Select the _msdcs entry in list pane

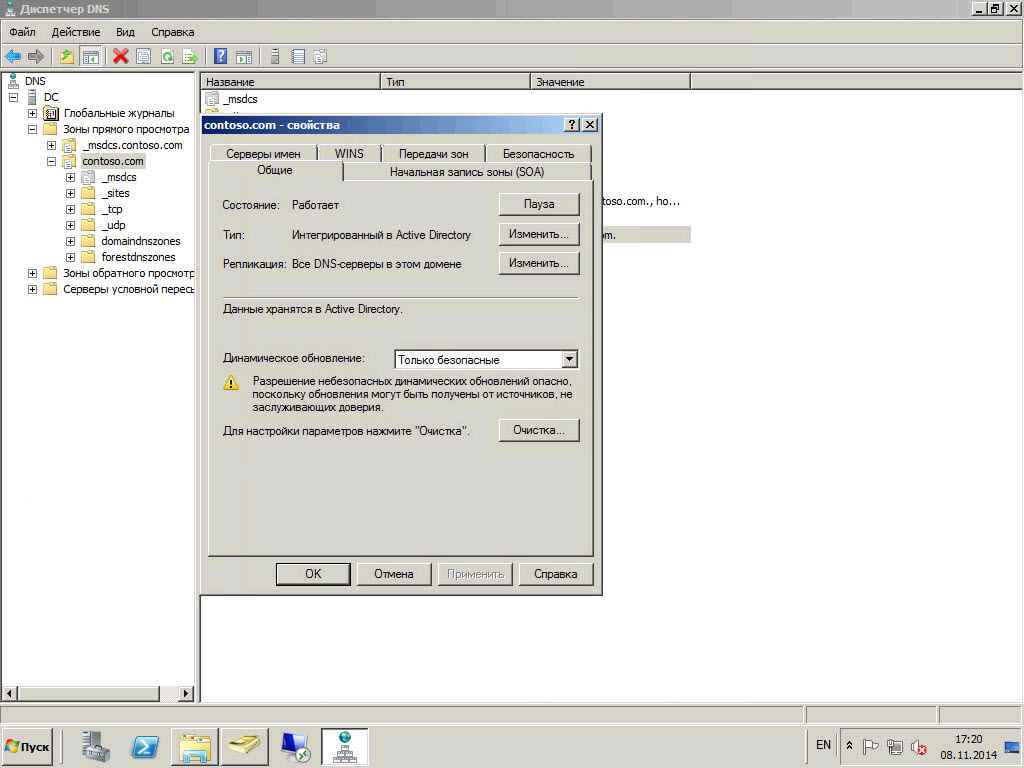(241, 99)
